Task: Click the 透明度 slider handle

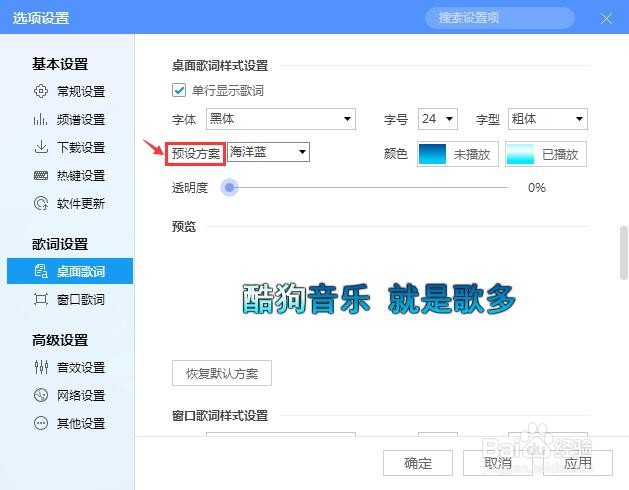Action: click(x=229, y=187)
